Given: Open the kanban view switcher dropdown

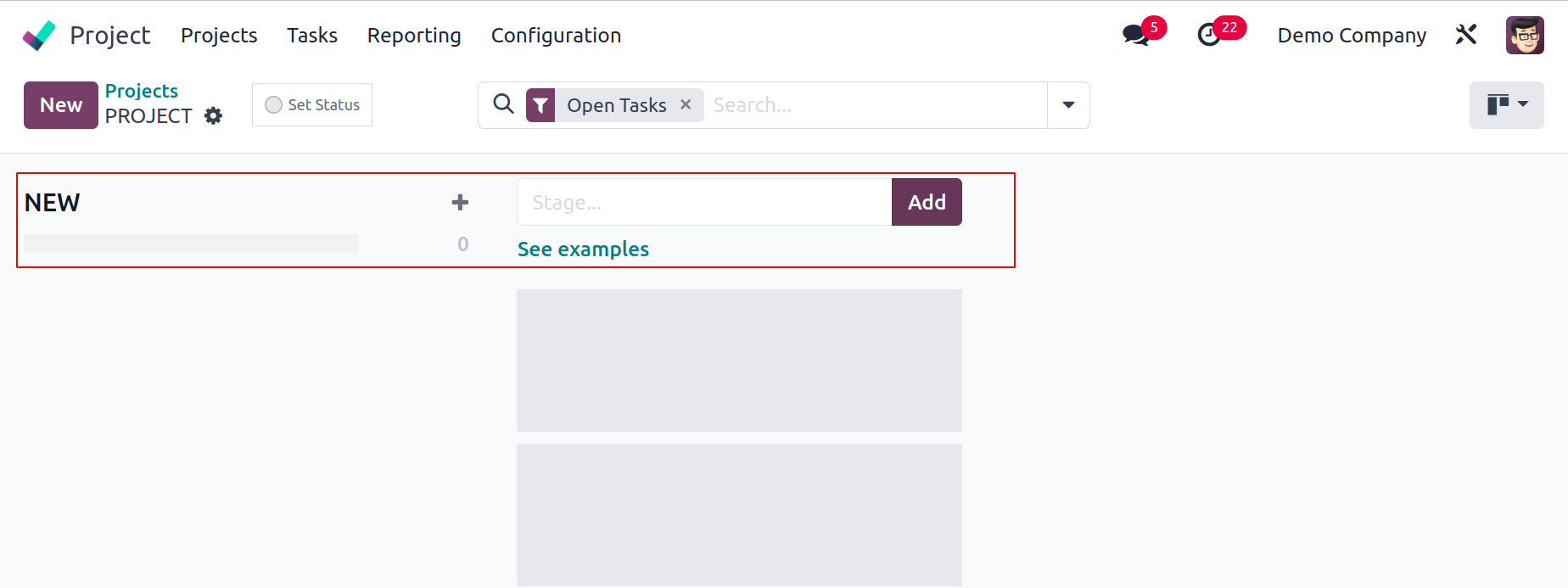Looking at the screenshot, I should [x=1507, y=105].
